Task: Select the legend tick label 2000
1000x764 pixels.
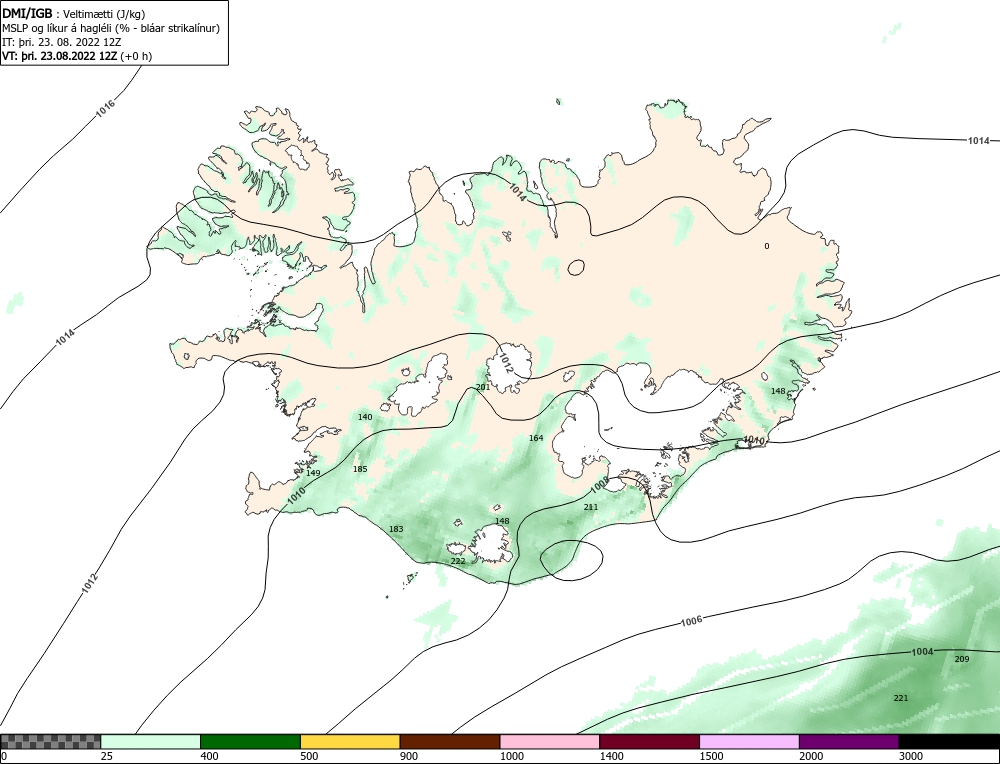Action: [x=811, y=756]
